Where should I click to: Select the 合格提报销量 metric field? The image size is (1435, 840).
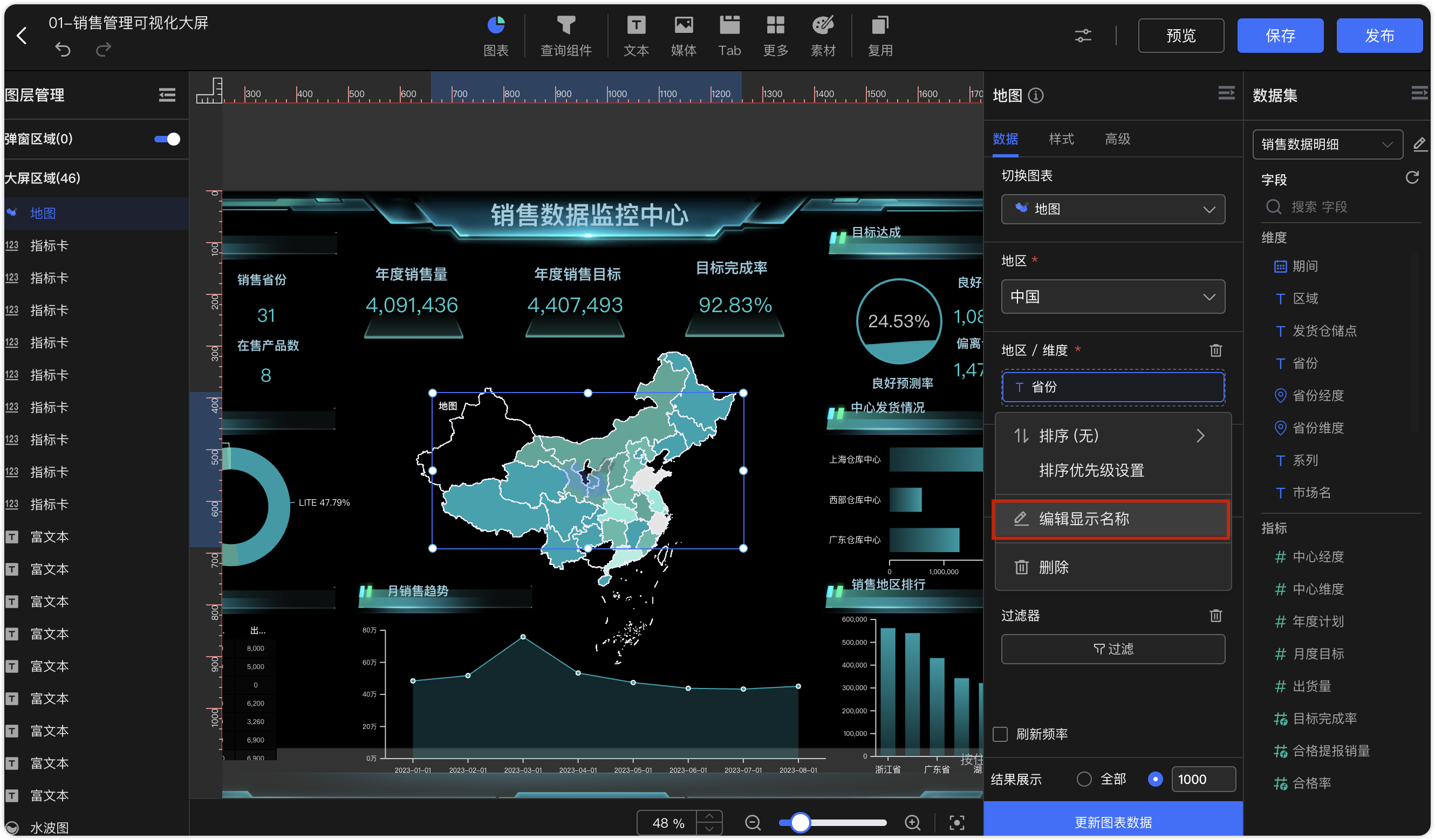tap(1330, 751)
